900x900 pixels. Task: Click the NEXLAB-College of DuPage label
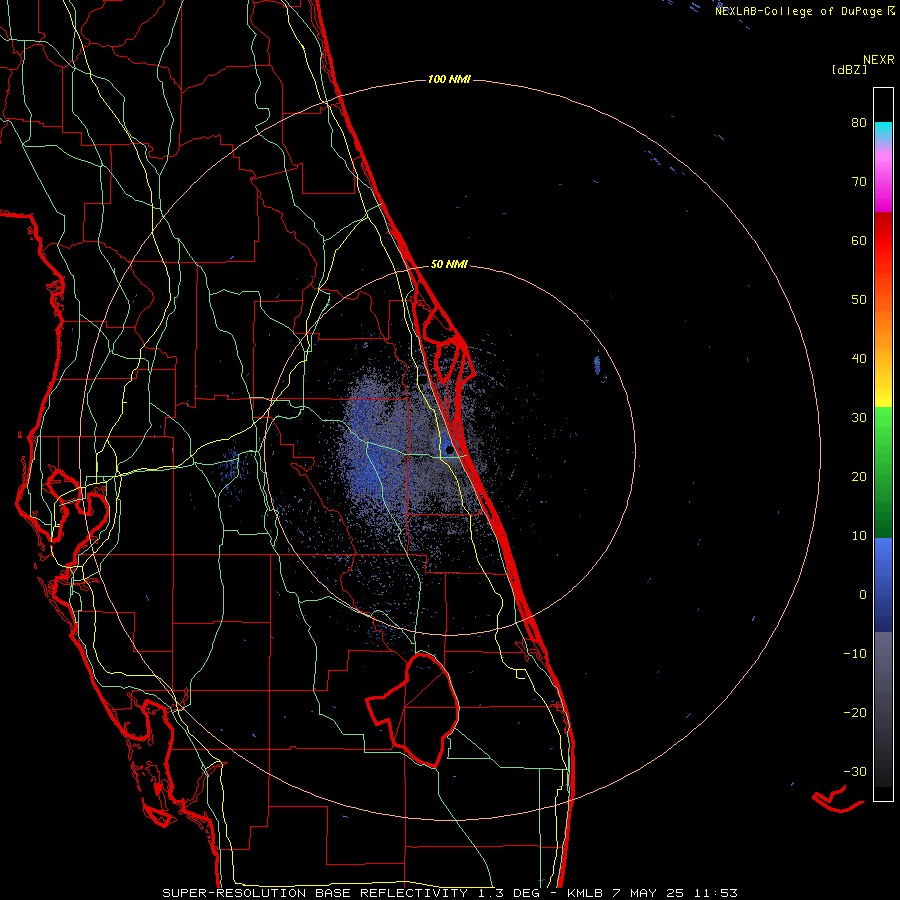[x=804, y=11]
